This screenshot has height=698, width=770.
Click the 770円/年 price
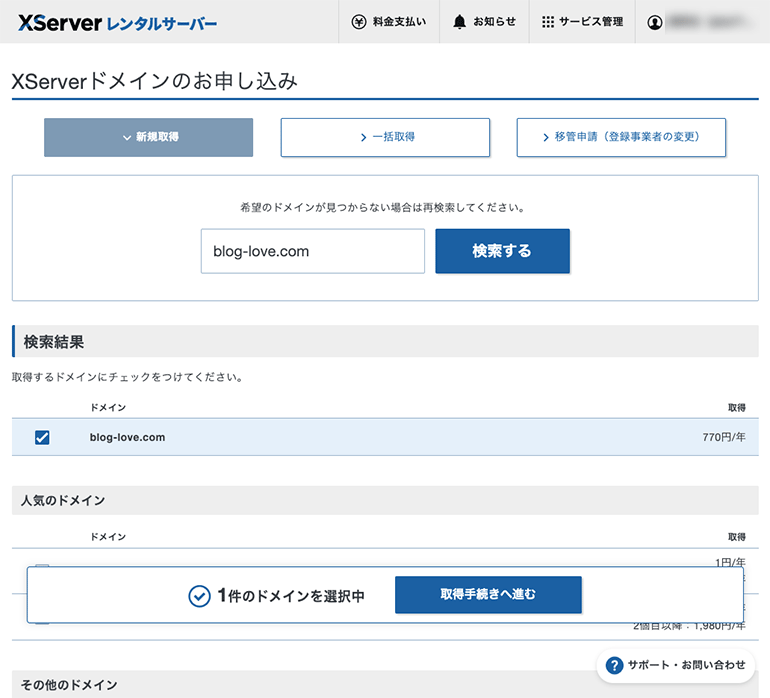(x=724, y=437)
